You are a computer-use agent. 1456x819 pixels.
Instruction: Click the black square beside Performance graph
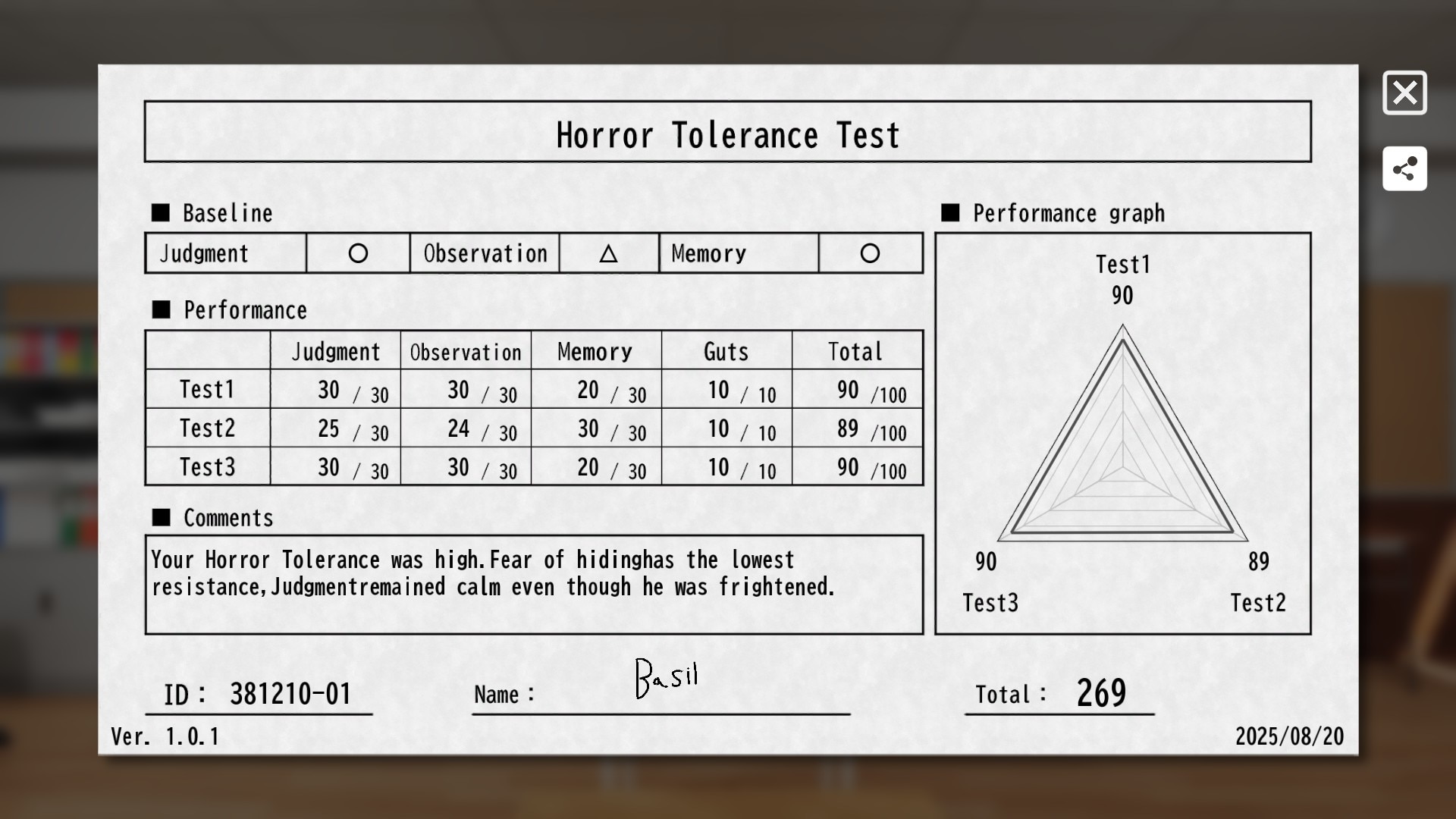coord(950,212)
